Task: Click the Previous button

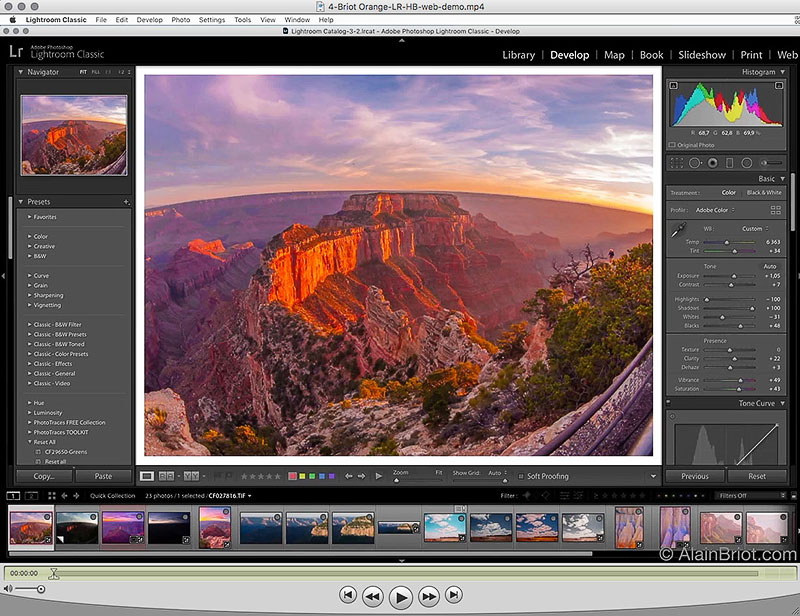Action: [694, 476]
